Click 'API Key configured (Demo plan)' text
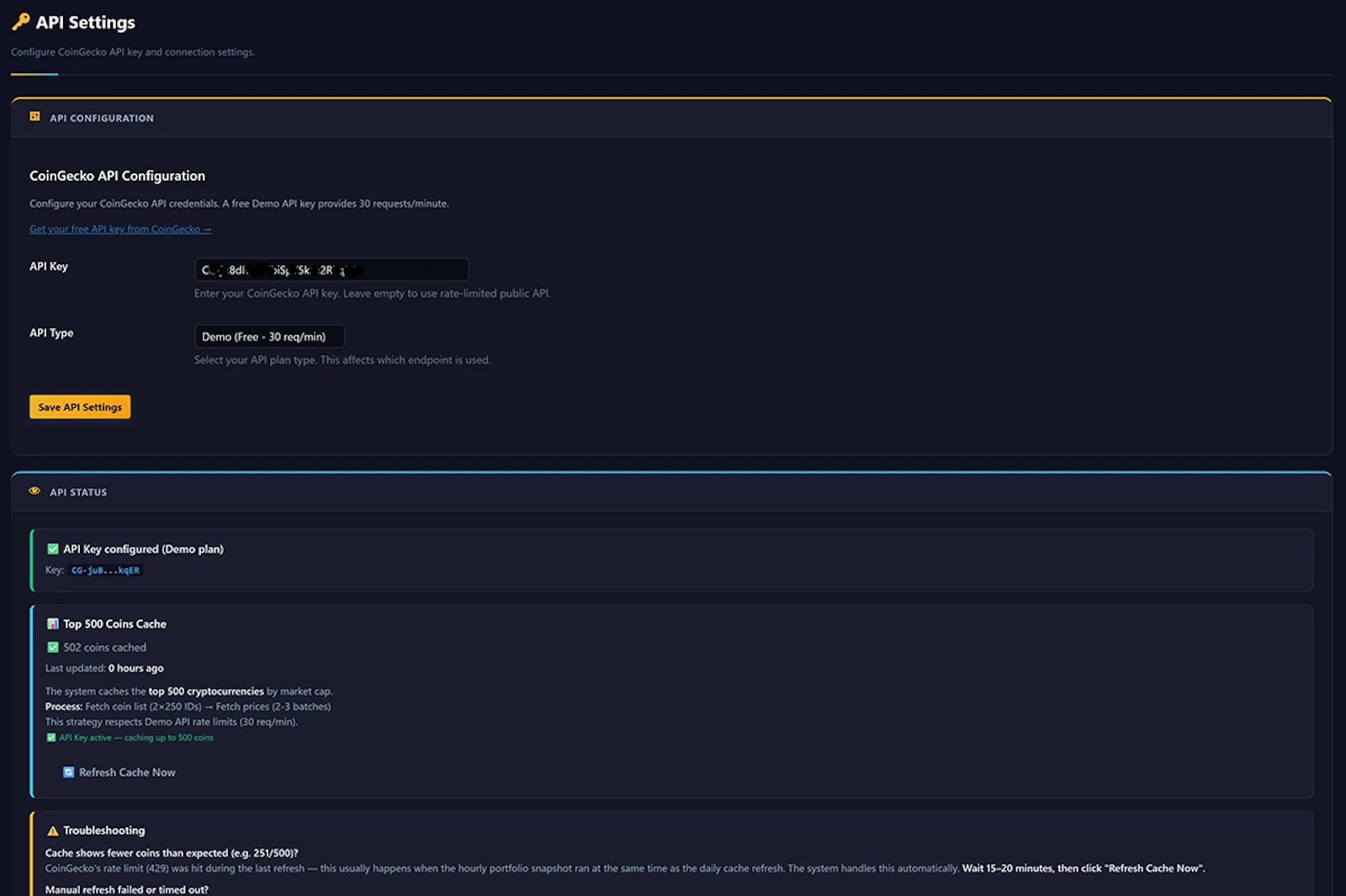The width and height of the screenshot is (1346, 896). tap(144, 549)
